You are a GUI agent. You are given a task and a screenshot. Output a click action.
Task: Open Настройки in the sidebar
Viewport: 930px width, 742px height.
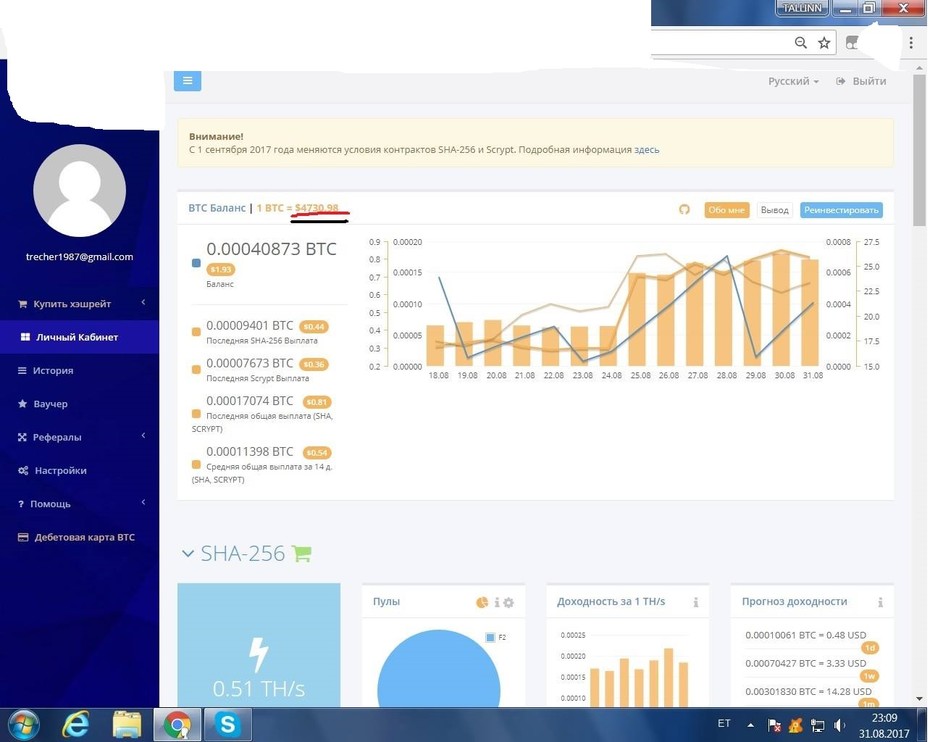79,470
